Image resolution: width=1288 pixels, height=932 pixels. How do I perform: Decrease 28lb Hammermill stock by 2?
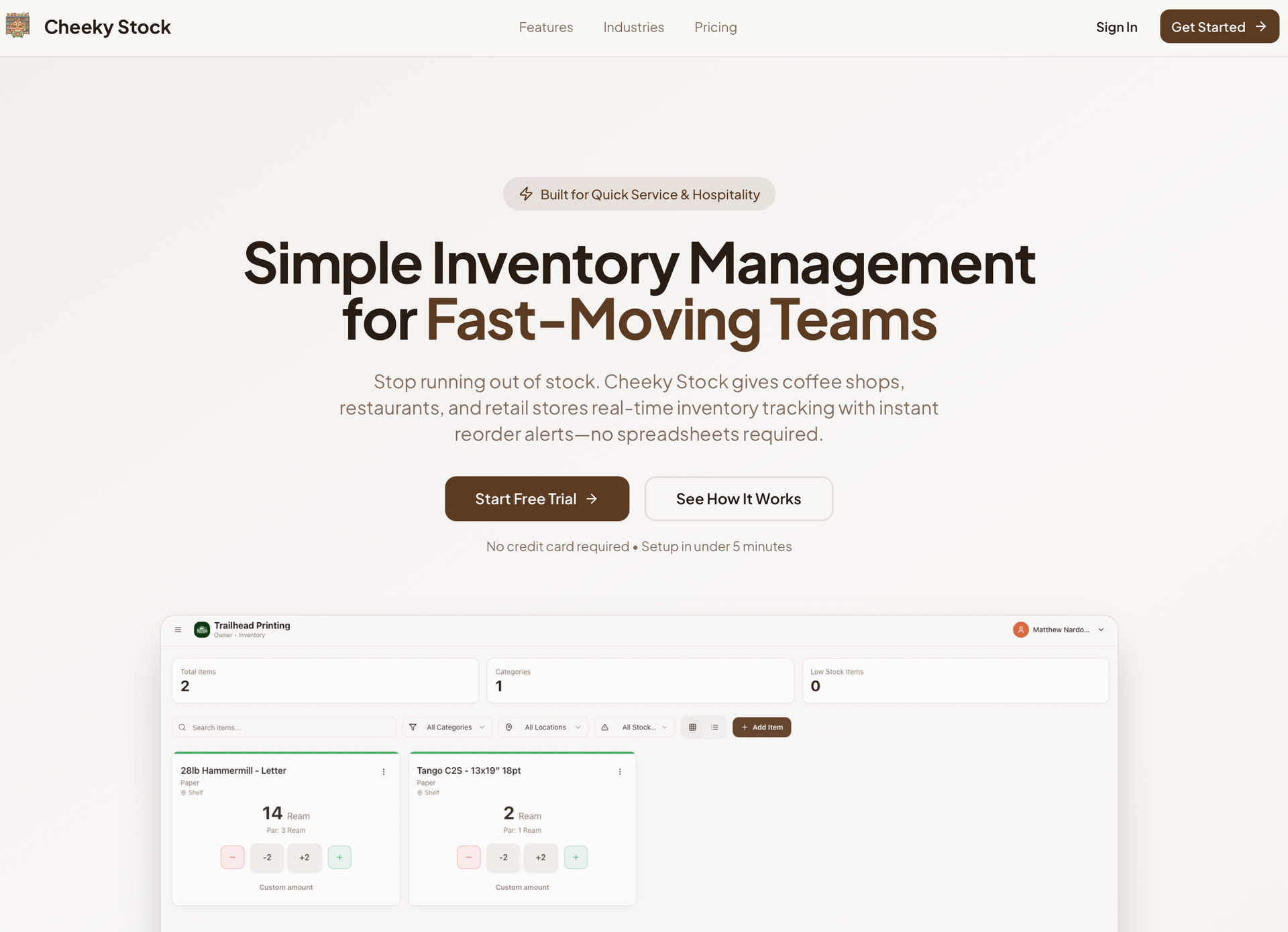click(266, 857)
